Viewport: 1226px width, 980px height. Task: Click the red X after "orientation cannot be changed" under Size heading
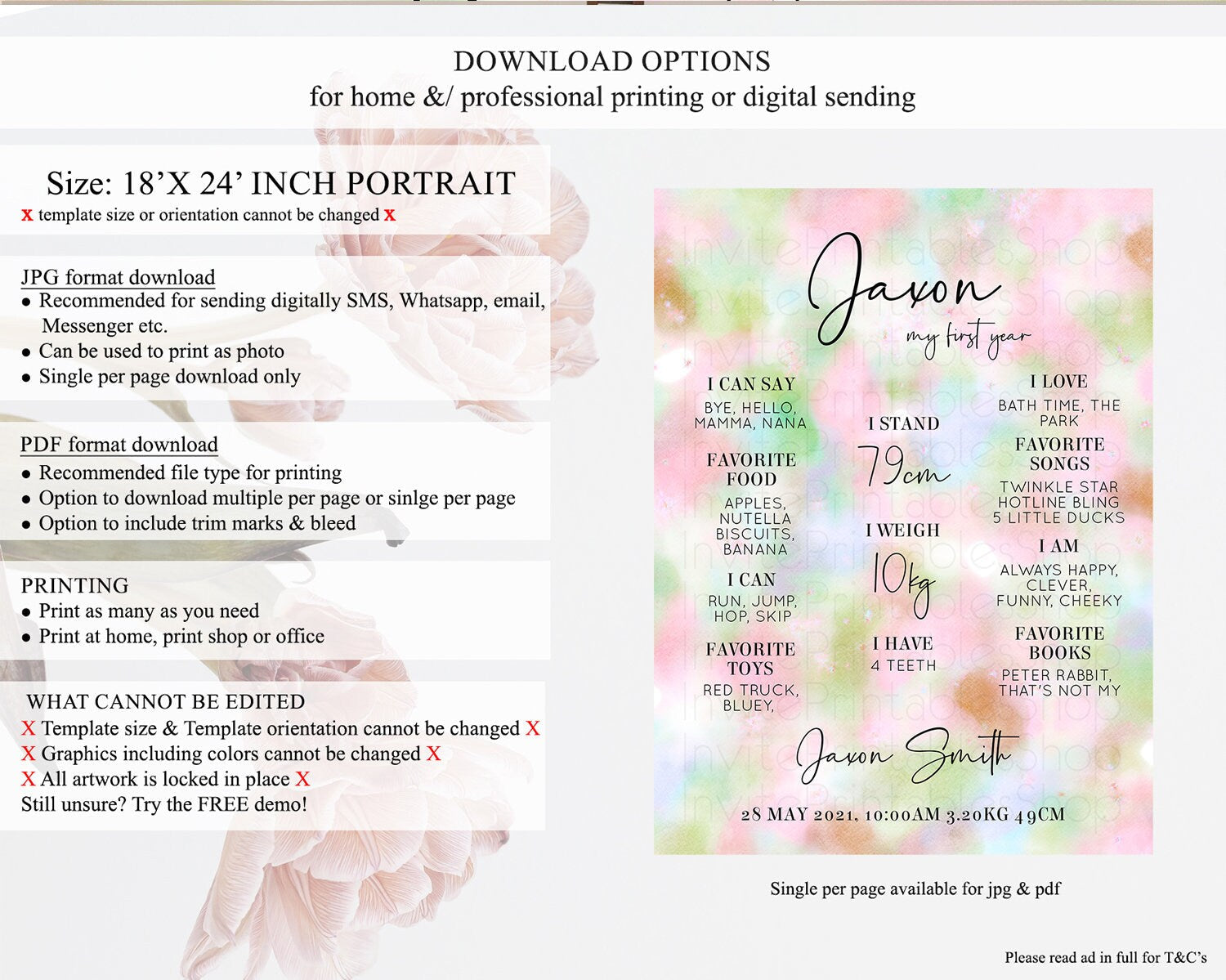coord(390,215)
